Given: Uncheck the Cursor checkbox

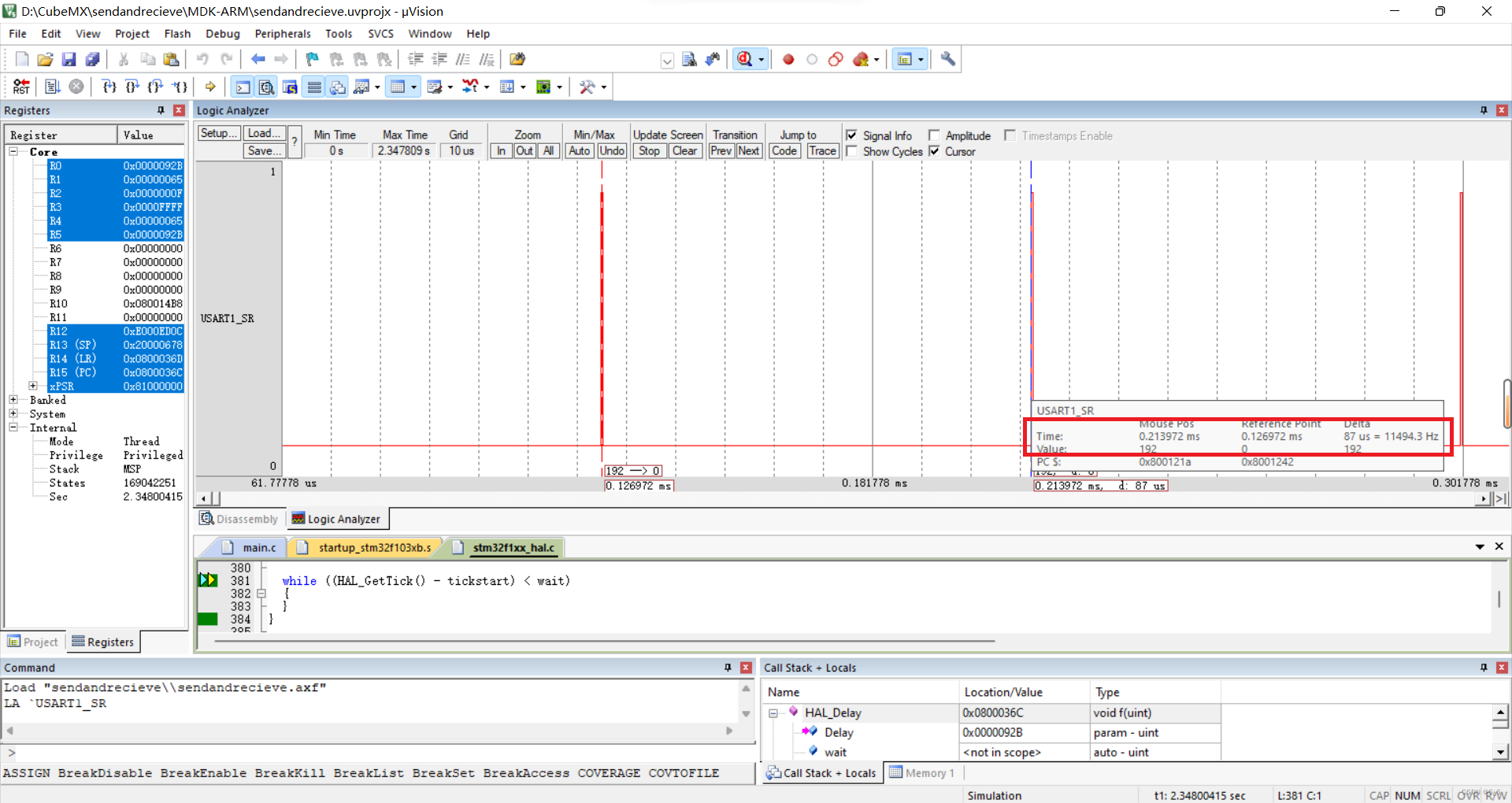Looking at the screenshot, I should tap(934, 151).
